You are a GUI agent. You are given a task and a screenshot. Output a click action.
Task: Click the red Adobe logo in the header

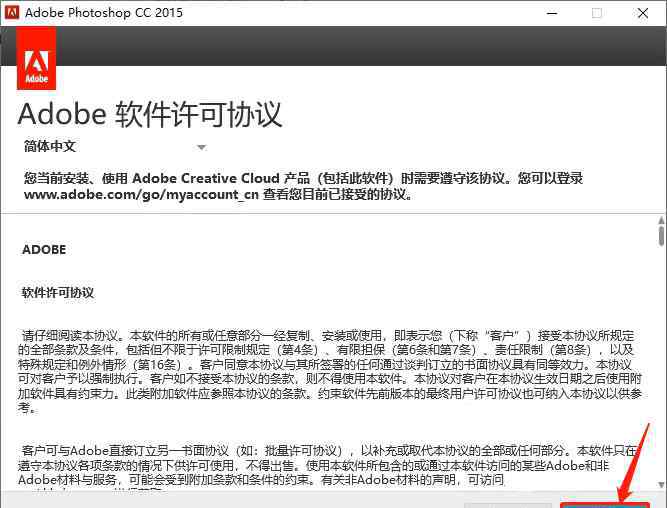37,58
